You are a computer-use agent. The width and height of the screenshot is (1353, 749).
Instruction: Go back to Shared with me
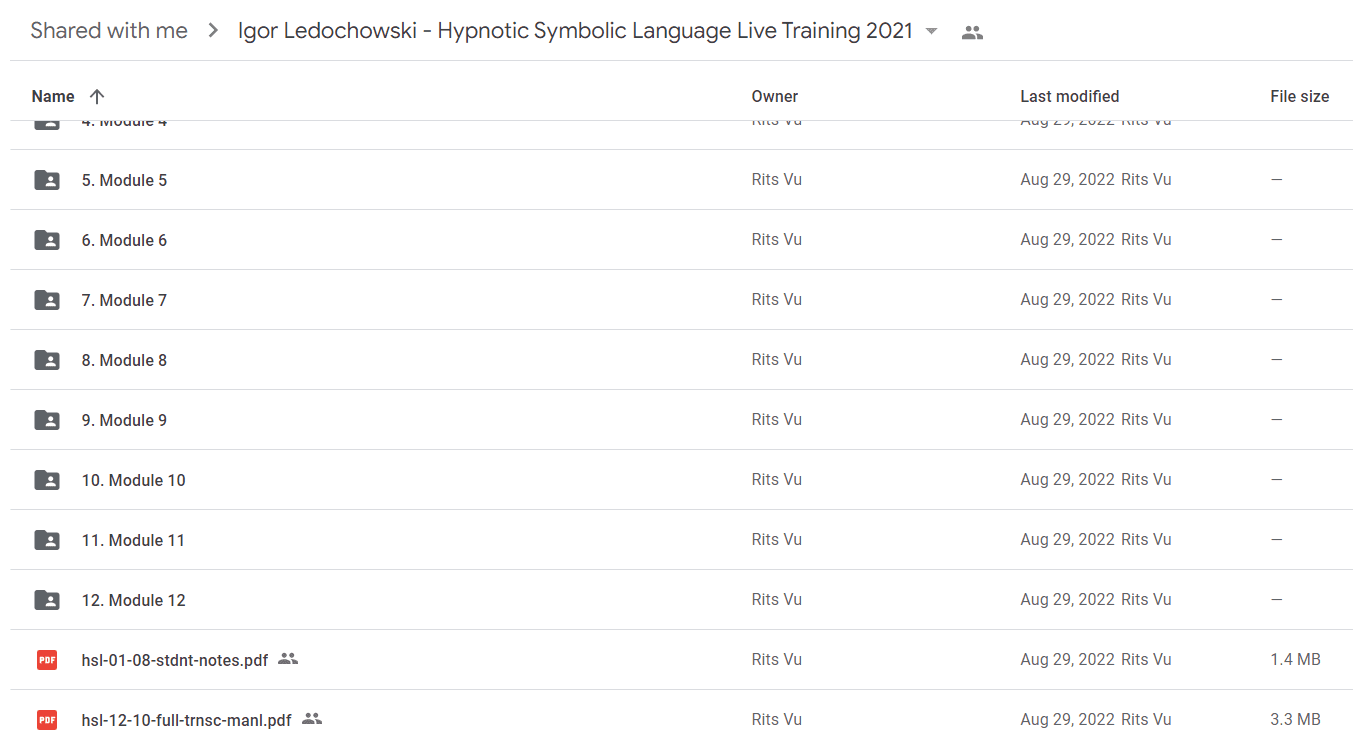pyautogui.click(x=109, y=31)
